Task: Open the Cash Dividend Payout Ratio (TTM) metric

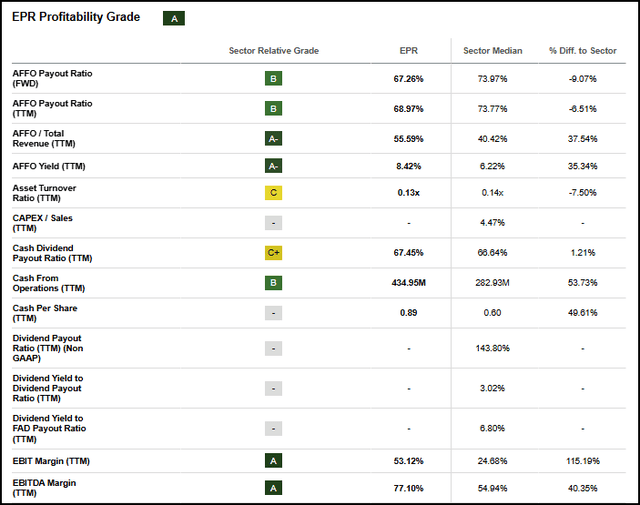Action: click(52, 253)
